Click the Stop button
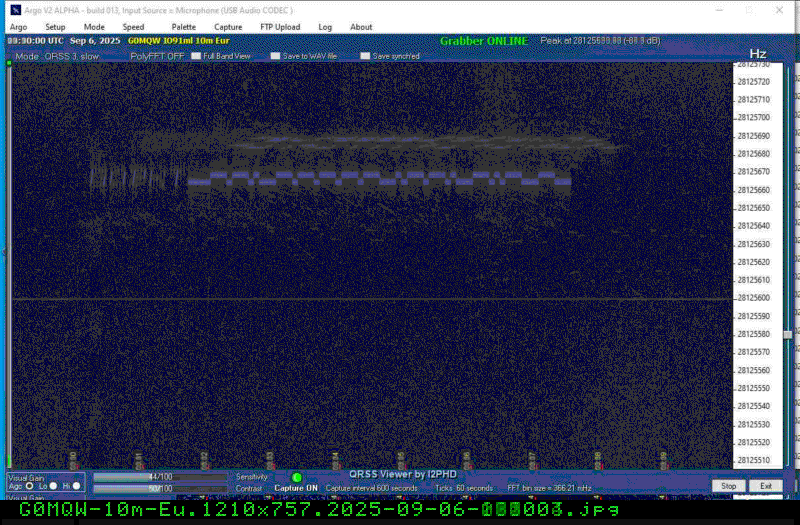Viewport: 800px width, 525px height. coord(729,486)
